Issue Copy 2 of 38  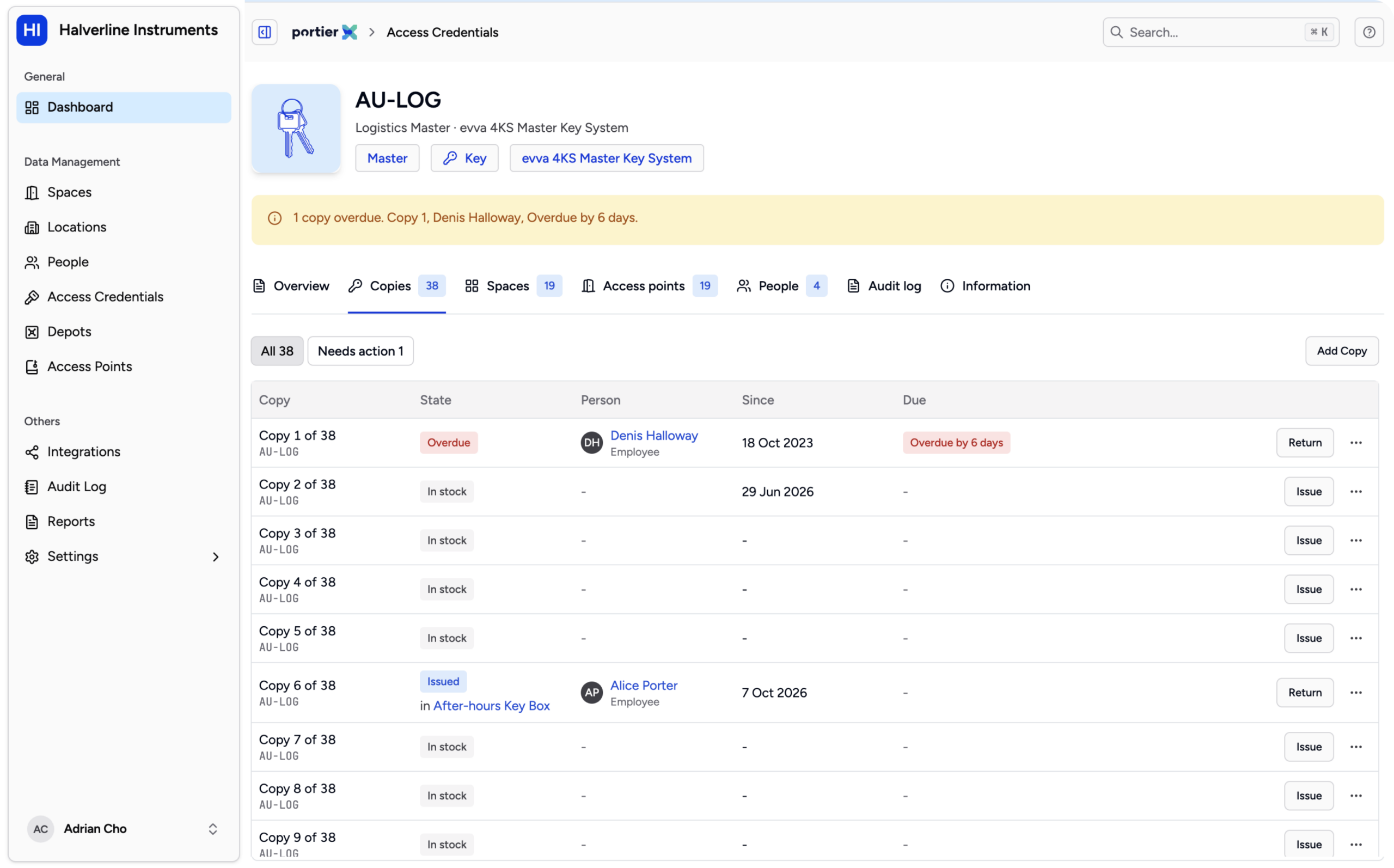click(x=1309, y=492)
